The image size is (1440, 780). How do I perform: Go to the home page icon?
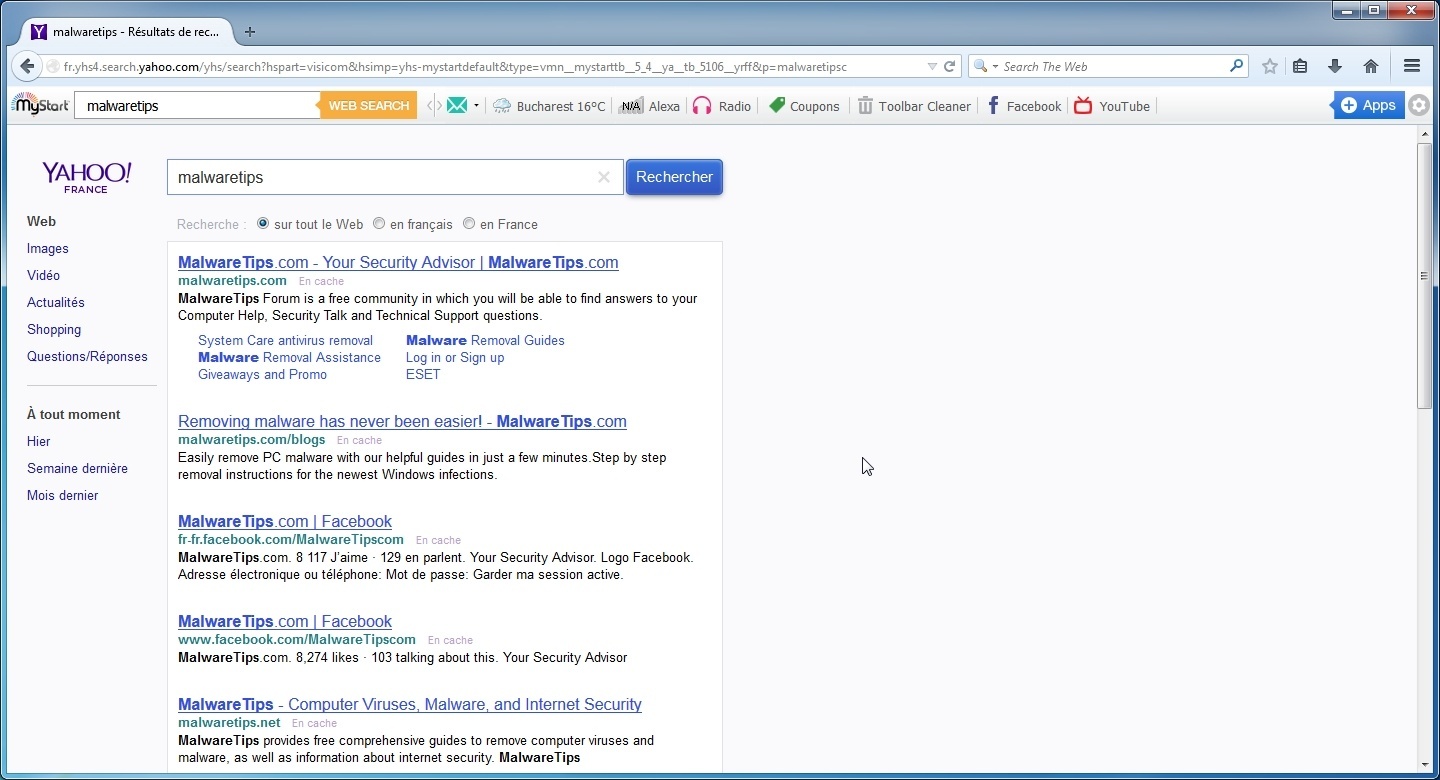tap(1371, 67)
